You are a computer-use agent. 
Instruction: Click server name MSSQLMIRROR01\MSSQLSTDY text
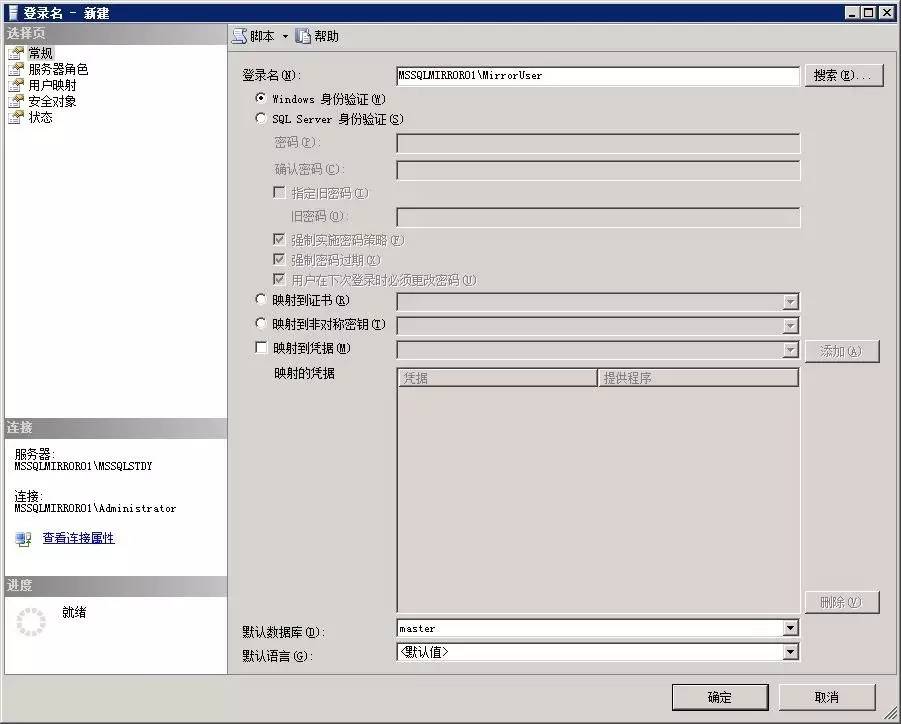(83, 466)
